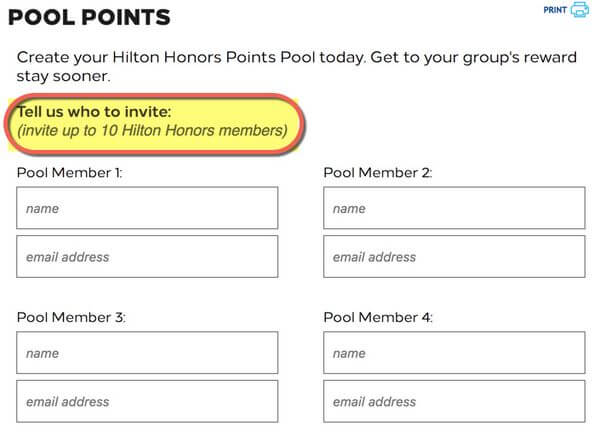Focus Pool Member 2 email address field
600x438 pixels.
click(x=454, y=256)
